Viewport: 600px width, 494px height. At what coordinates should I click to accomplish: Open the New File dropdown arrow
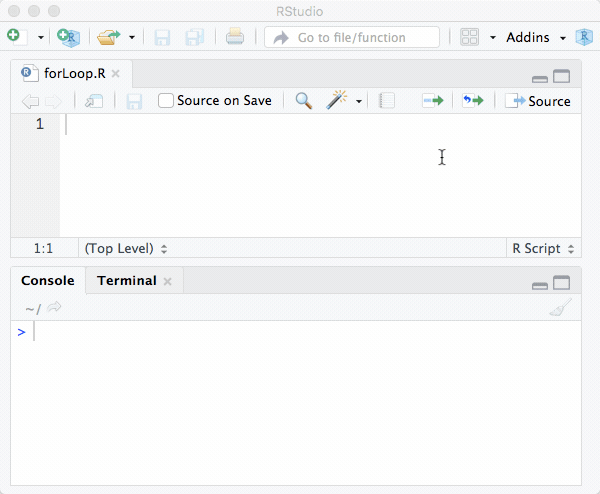[41, 37]
